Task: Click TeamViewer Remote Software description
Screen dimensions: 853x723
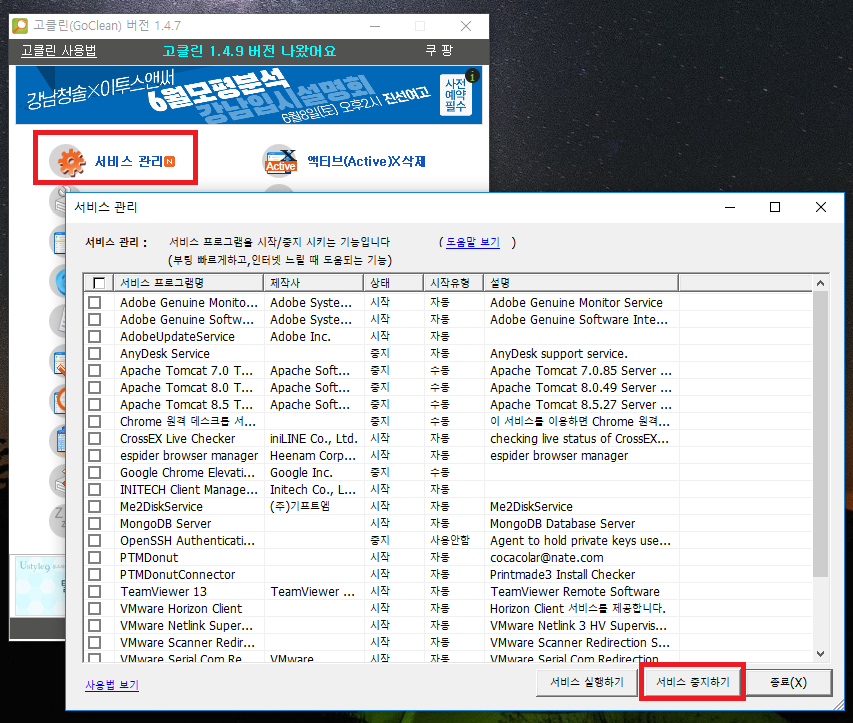Action: tap(574, 591)
